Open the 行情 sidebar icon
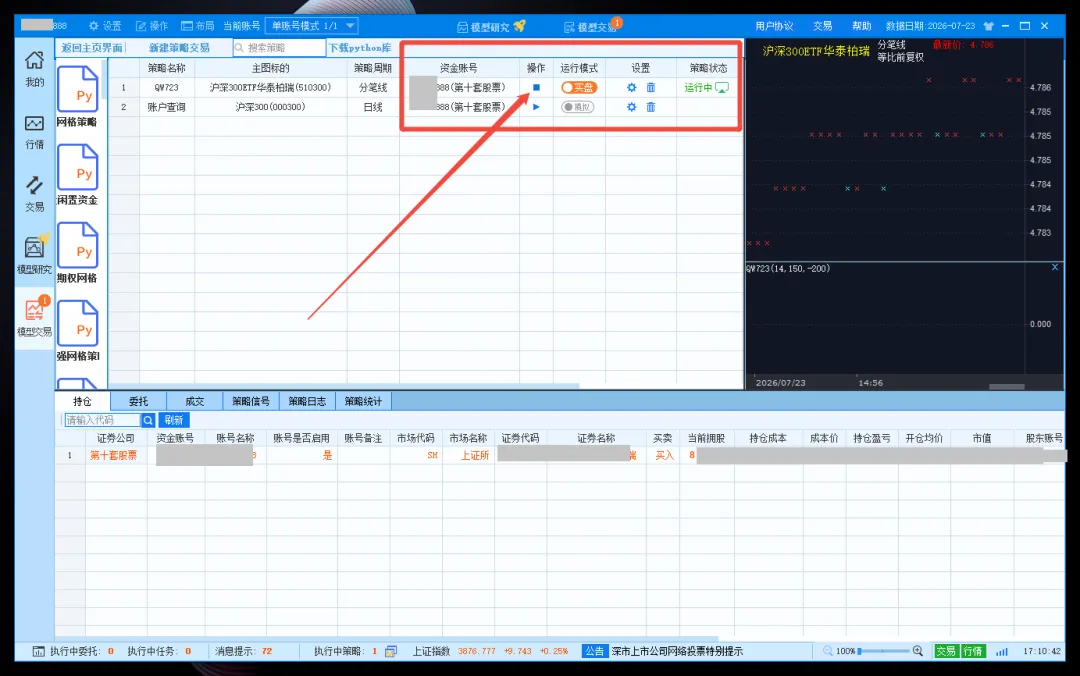The height and width of the screenshot is (676, 1080). [x=34, y=131]
